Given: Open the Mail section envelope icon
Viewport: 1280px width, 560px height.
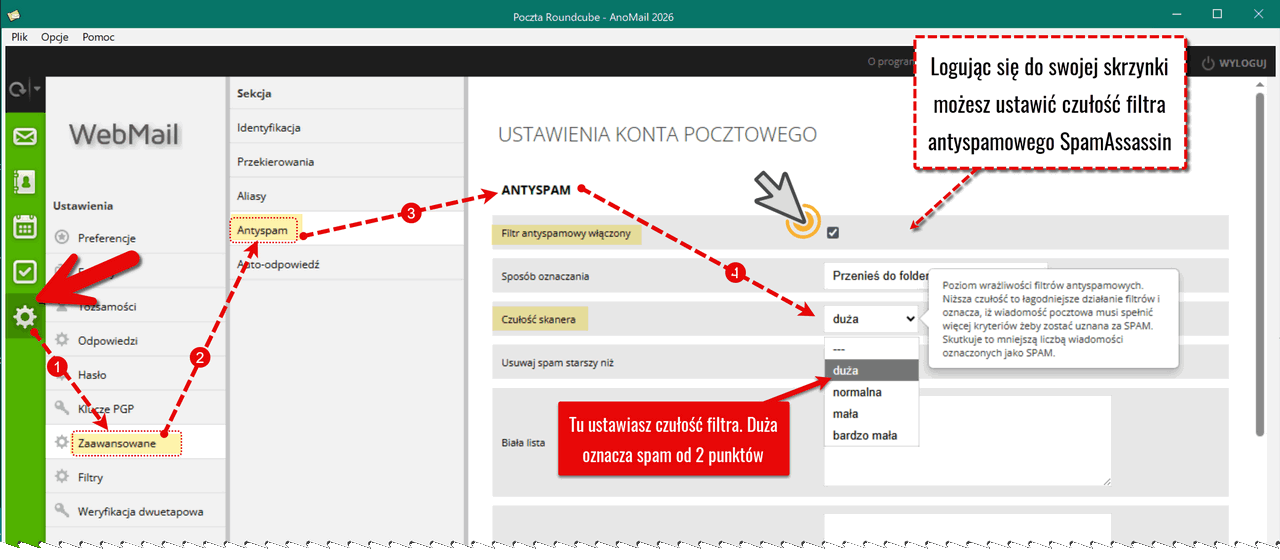Looking at the screenshot, I should click(25, 136).
